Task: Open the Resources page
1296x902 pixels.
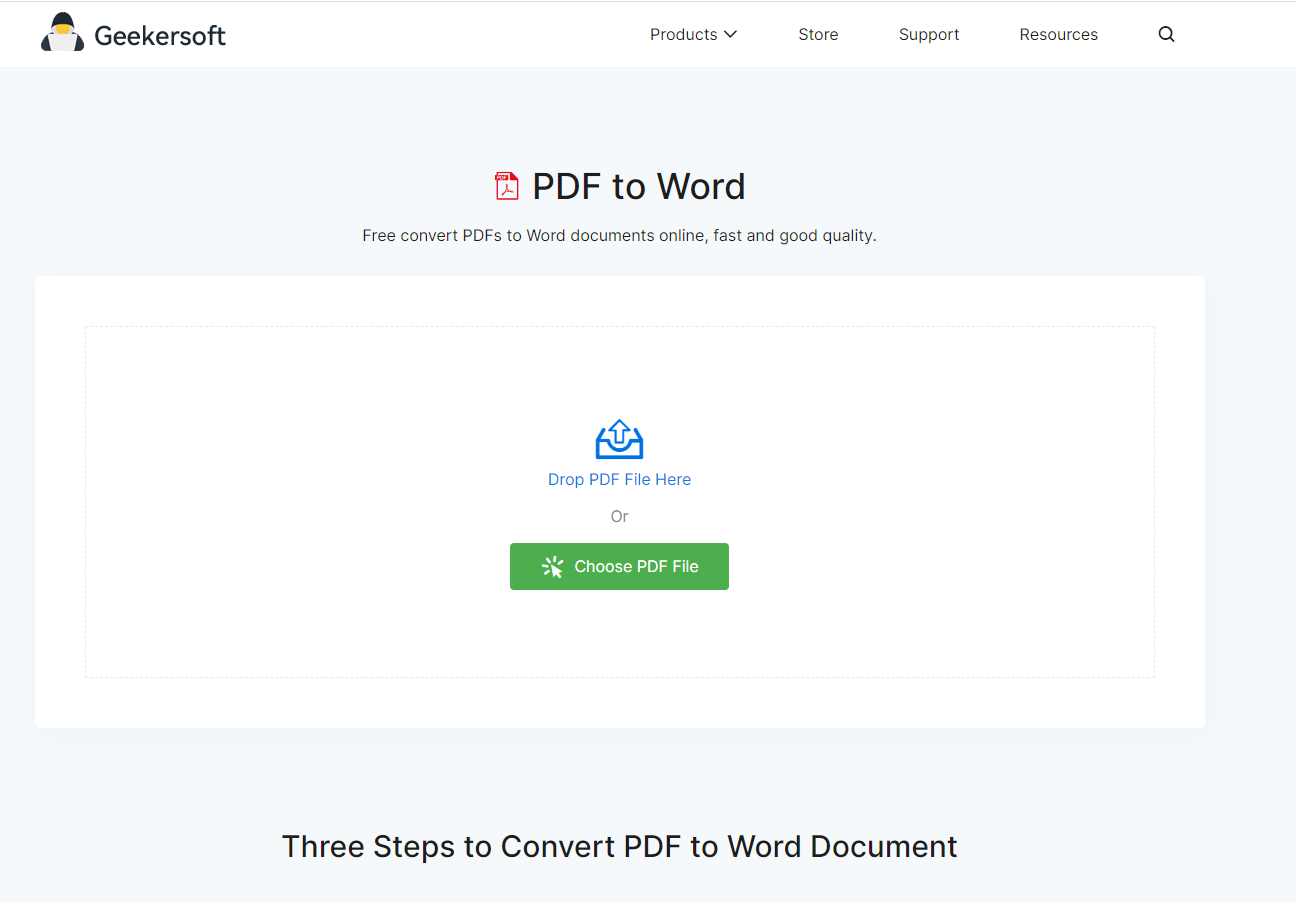Action: click(1058, 34)
